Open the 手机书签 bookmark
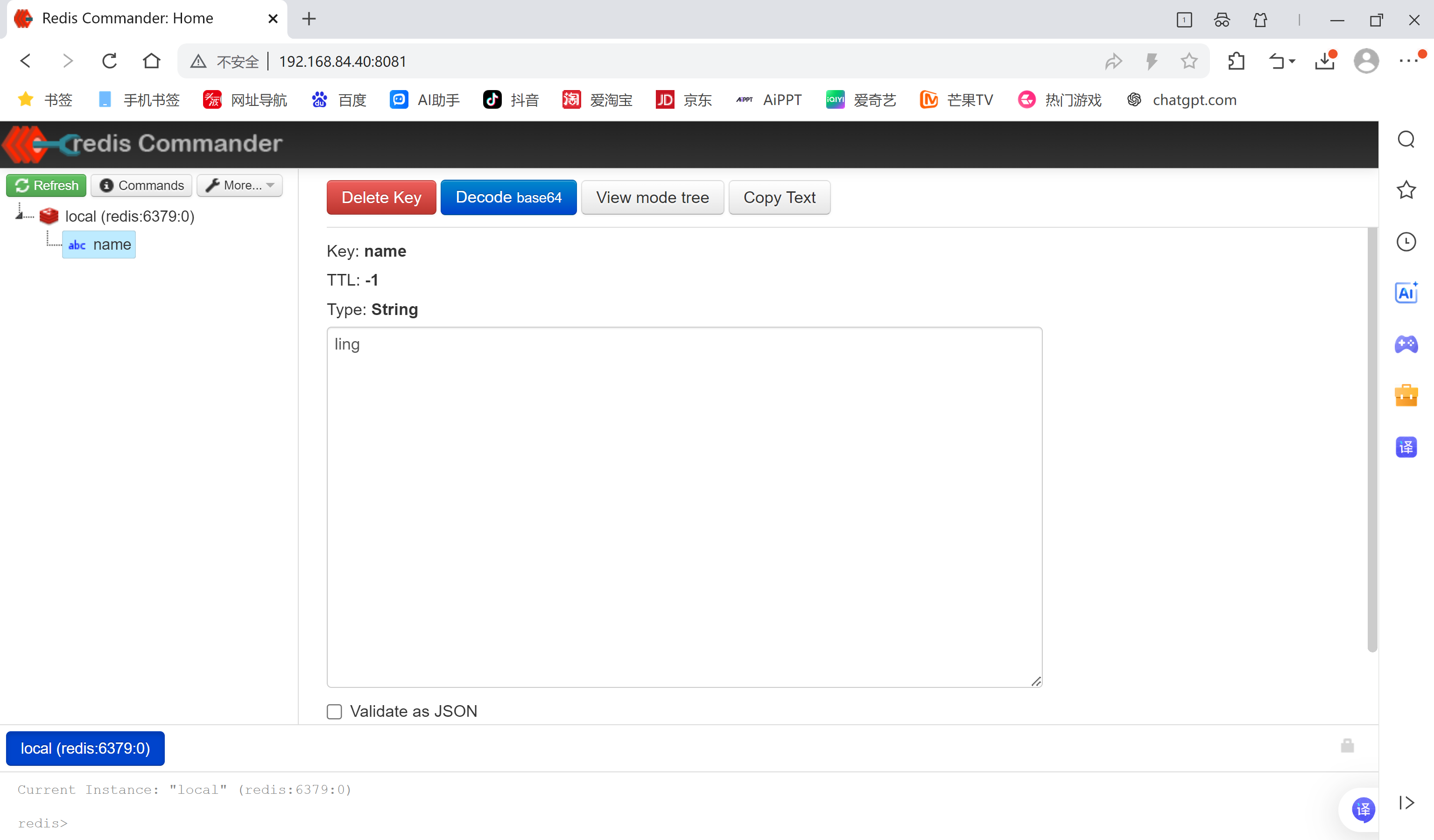This screenshot has width=1434, height=840. pos(139,100)
